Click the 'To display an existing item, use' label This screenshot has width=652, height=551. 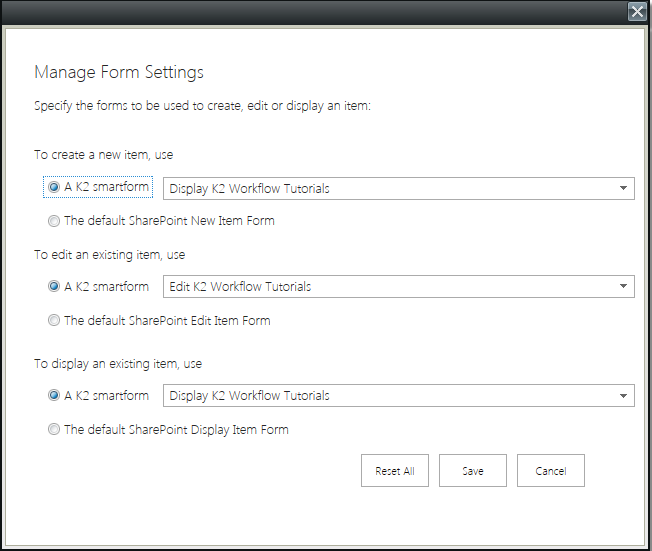(118, 364)
